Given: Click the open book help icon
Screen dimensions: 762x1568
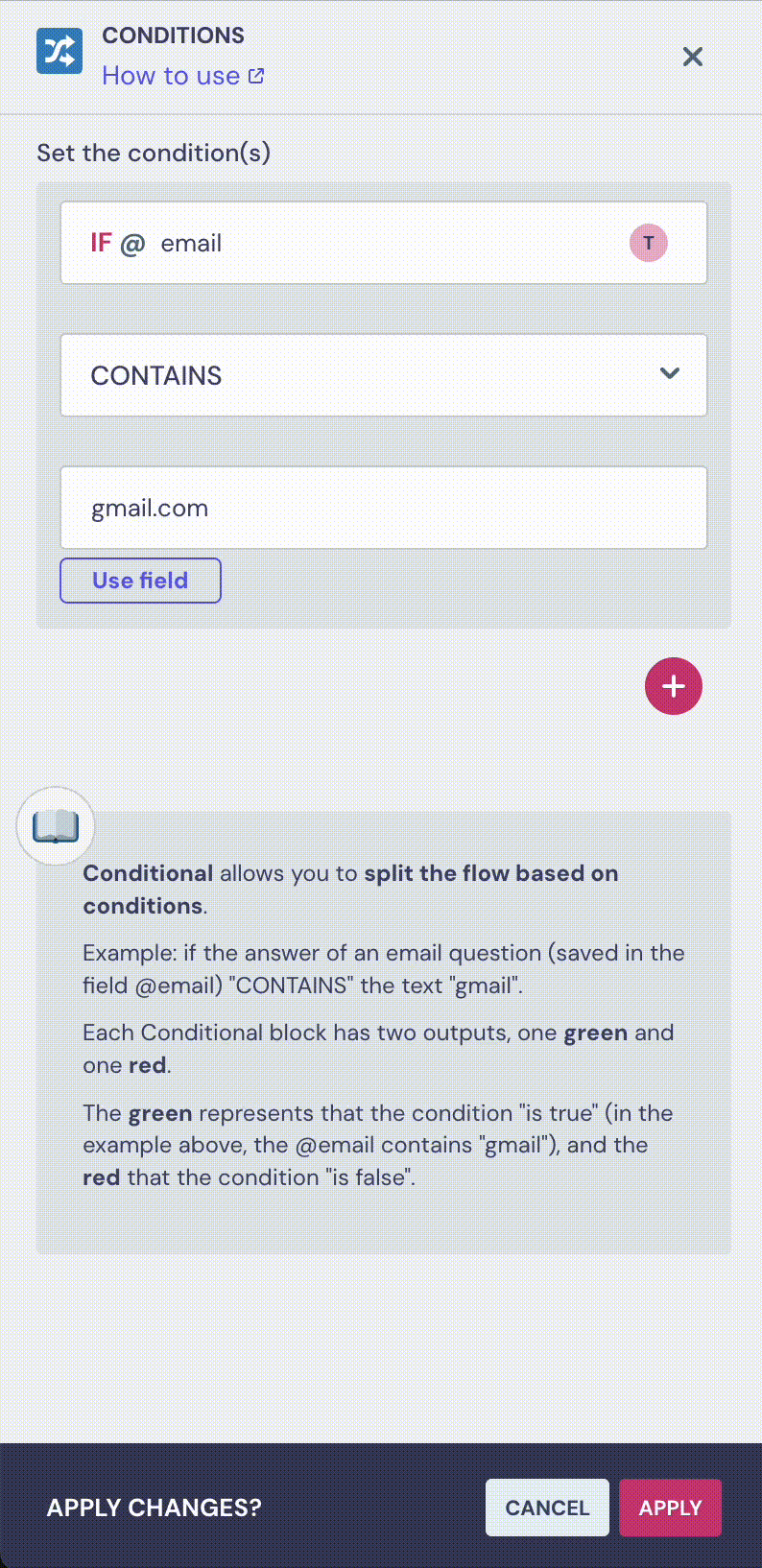Looking at the screenshot, I should click(x=56, y=826).
